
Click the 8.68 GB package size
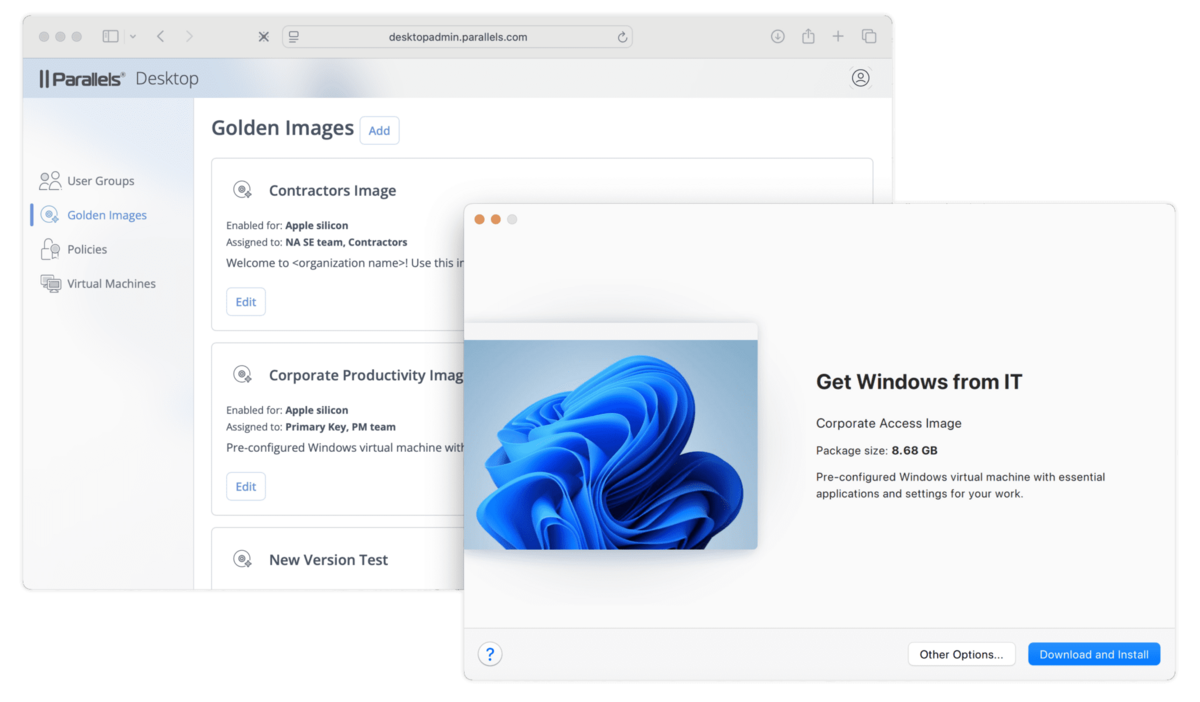pyautogui.click(x=914, y=450)
